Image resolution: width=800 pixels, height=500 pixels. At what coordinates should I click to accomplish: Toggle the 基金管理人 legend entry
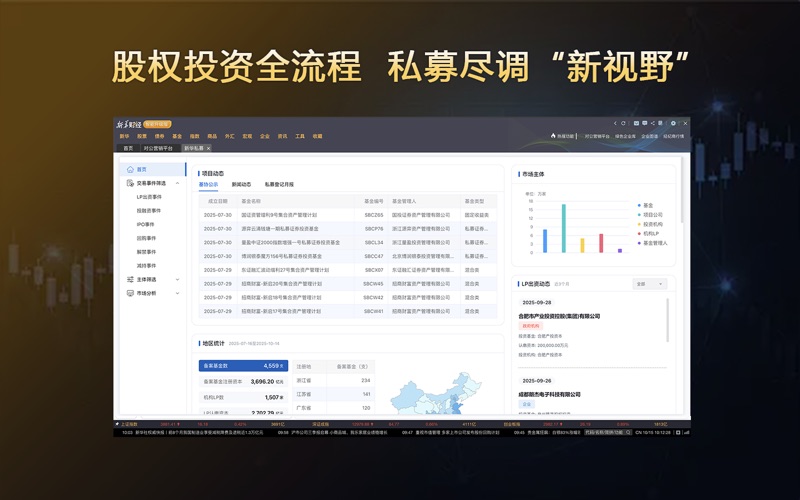tap(652, 243)
